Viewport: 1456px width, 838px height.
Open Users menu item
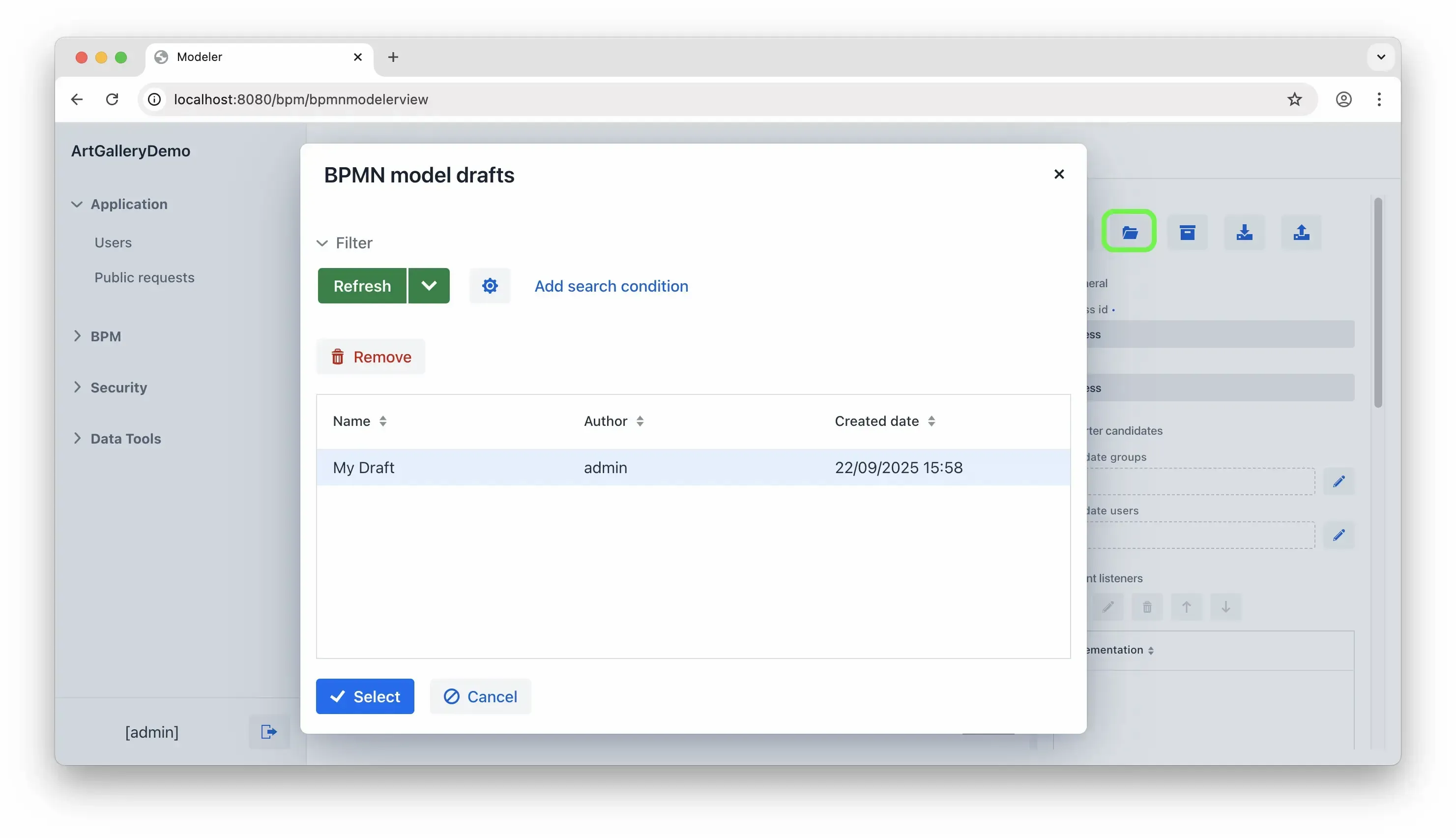pyautogui.click(x=113, y=242)
